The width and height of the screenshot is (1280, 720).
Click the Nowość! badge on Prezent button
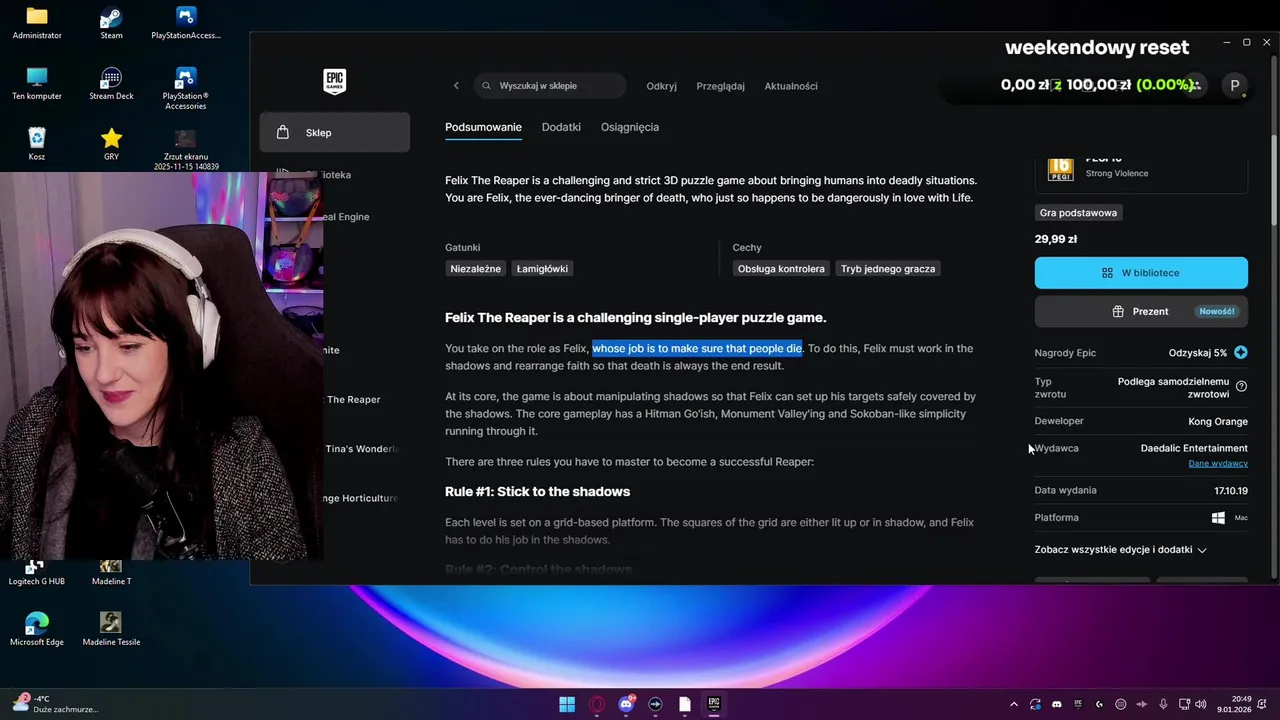coord(1217,311)
